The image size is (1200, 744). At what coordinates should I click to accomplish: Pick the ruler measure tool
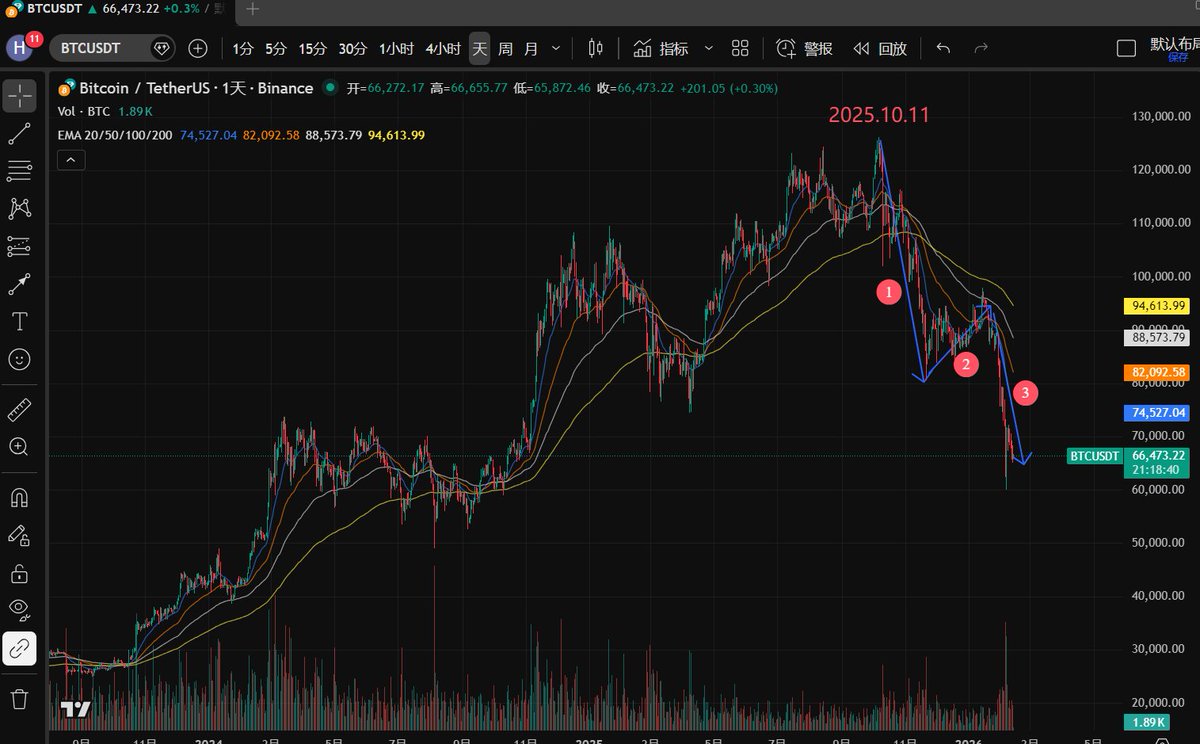point(19,410)
